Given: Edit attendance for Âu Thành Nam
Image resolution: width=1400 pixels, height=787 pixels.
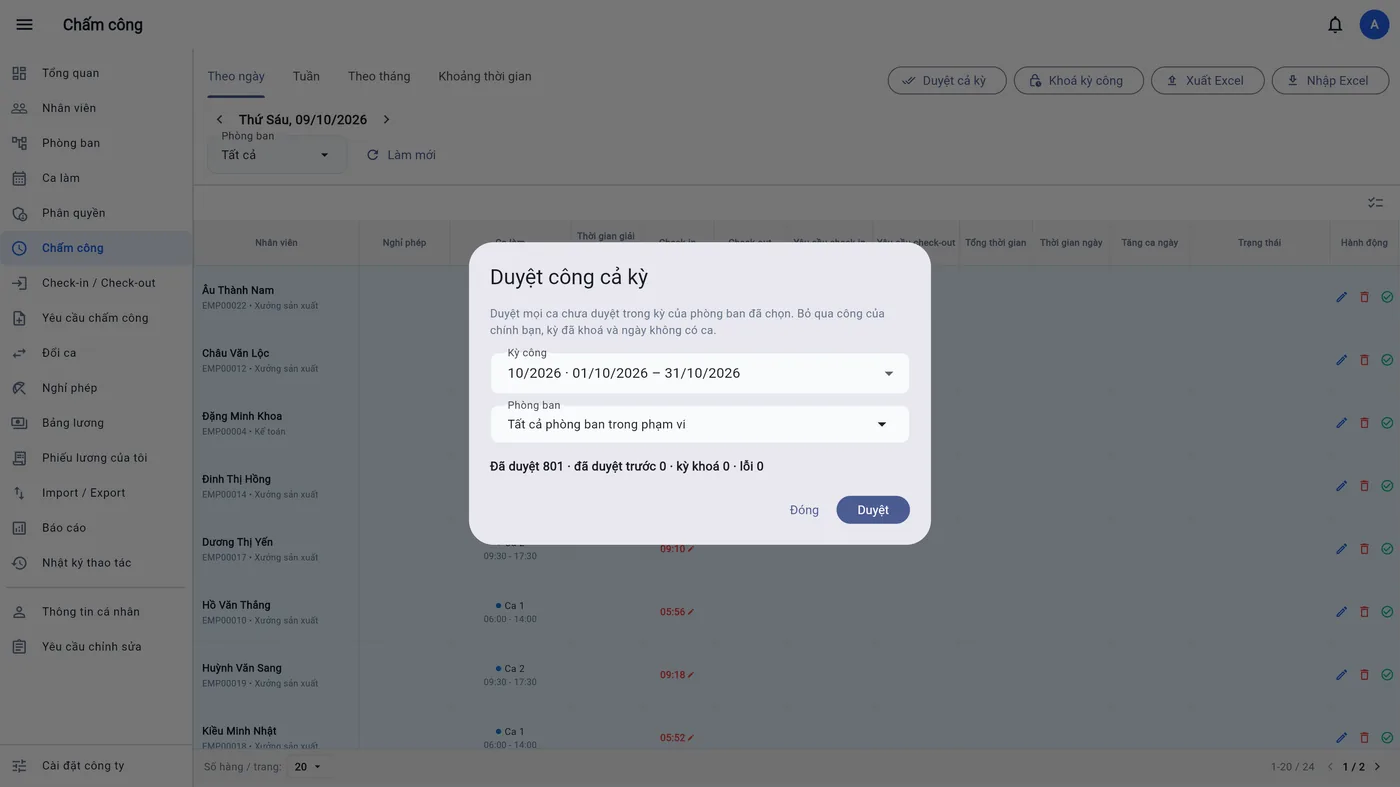Looking at the screenshot, I should point(1342,297).
